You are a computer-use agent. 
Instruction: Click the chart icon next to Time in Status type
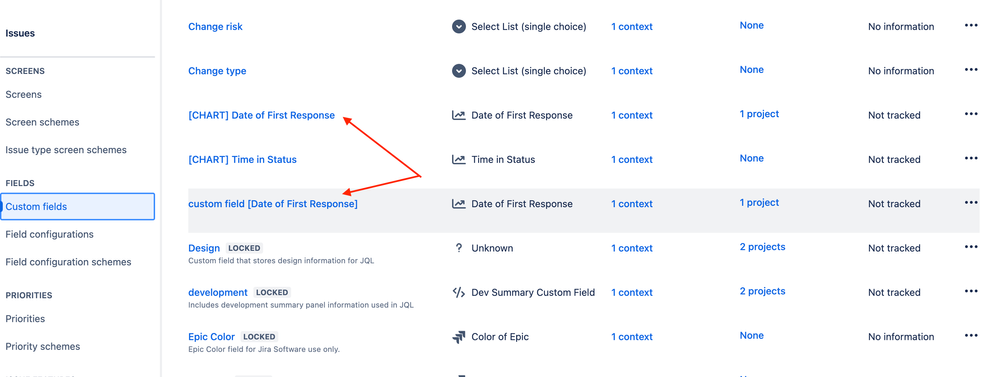(x=459, y=159)
